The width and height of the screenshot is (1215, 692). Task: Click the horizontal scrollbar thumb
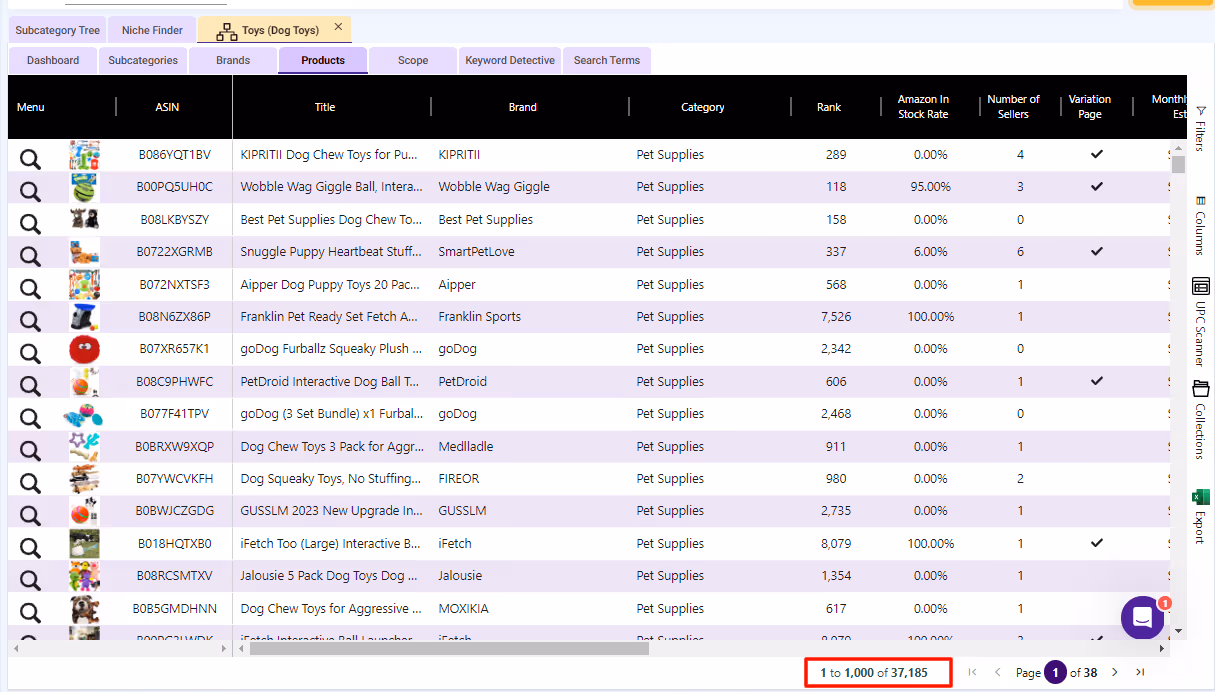449,648
